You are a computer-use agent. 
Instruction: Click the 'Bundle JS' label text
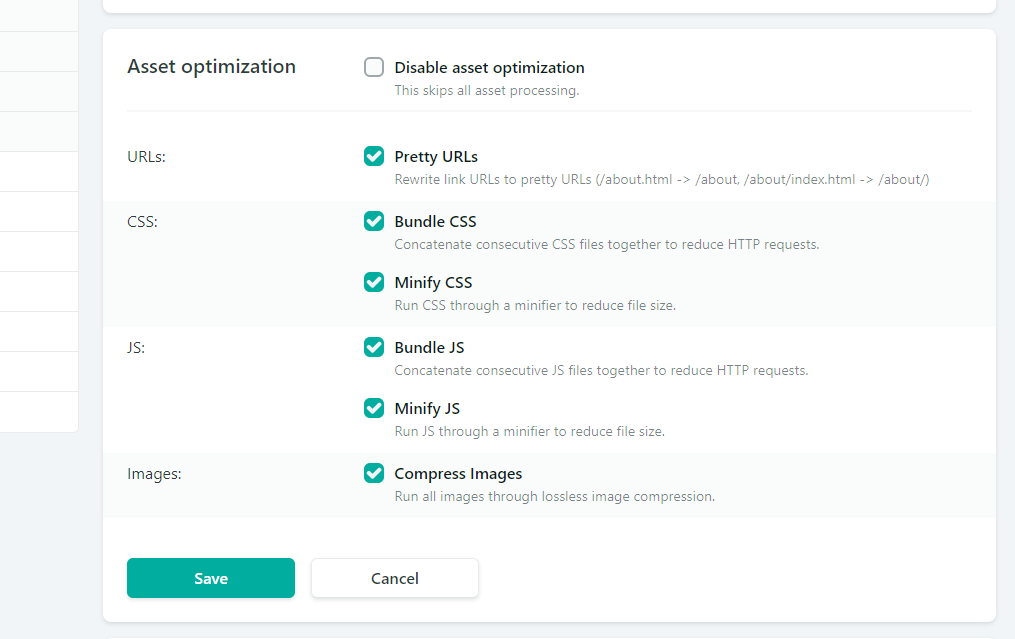tap(429, 348)
